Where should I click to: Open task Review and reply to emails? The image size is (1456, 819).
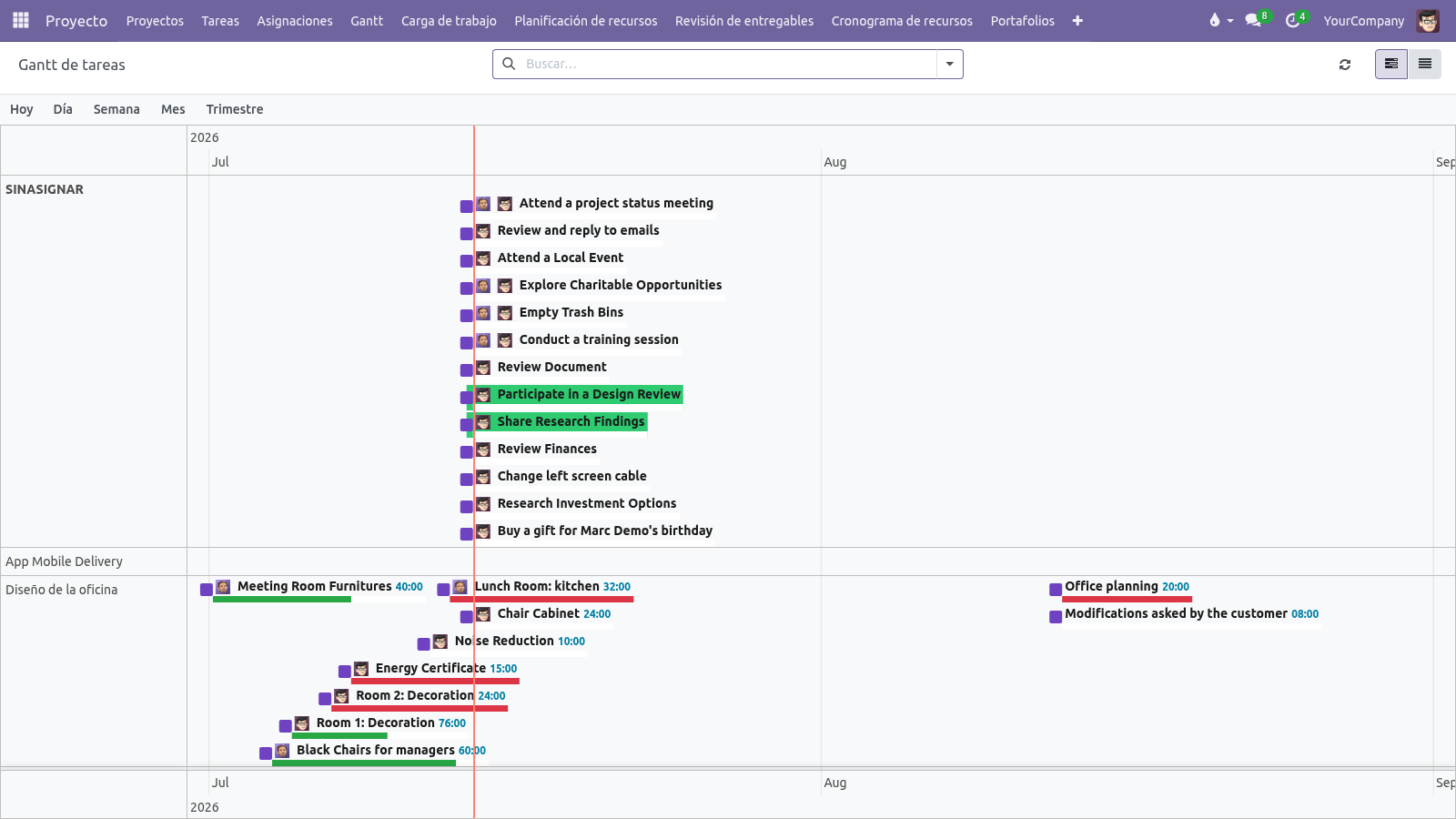point(578,230)
